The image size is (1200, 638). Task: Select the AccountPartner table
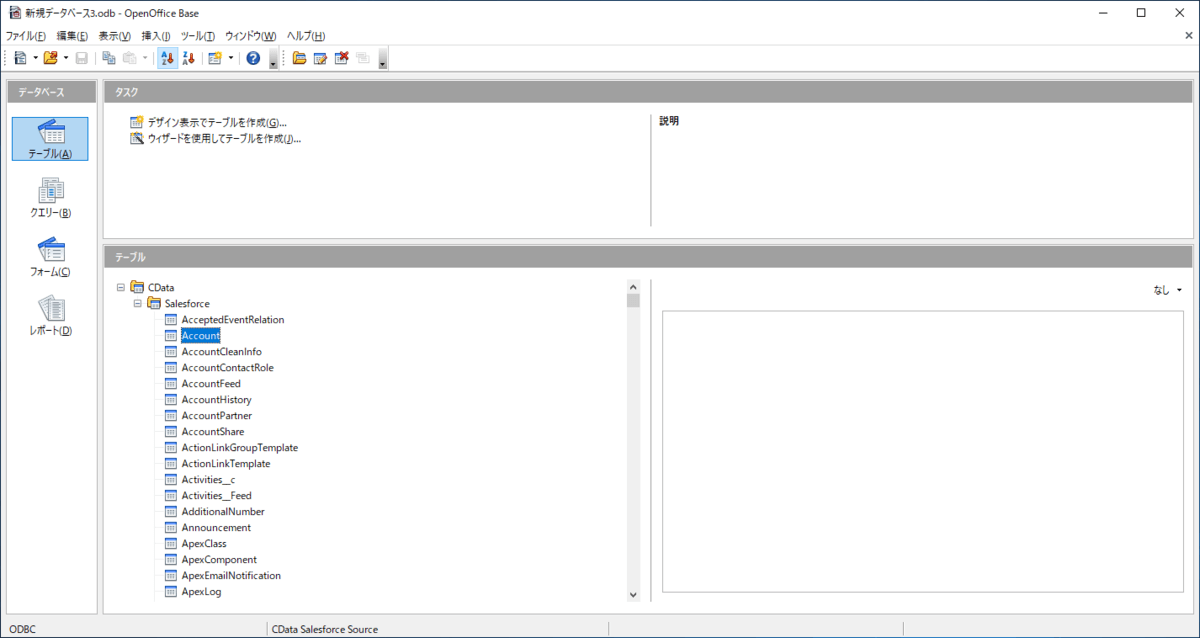coord(216,415)
